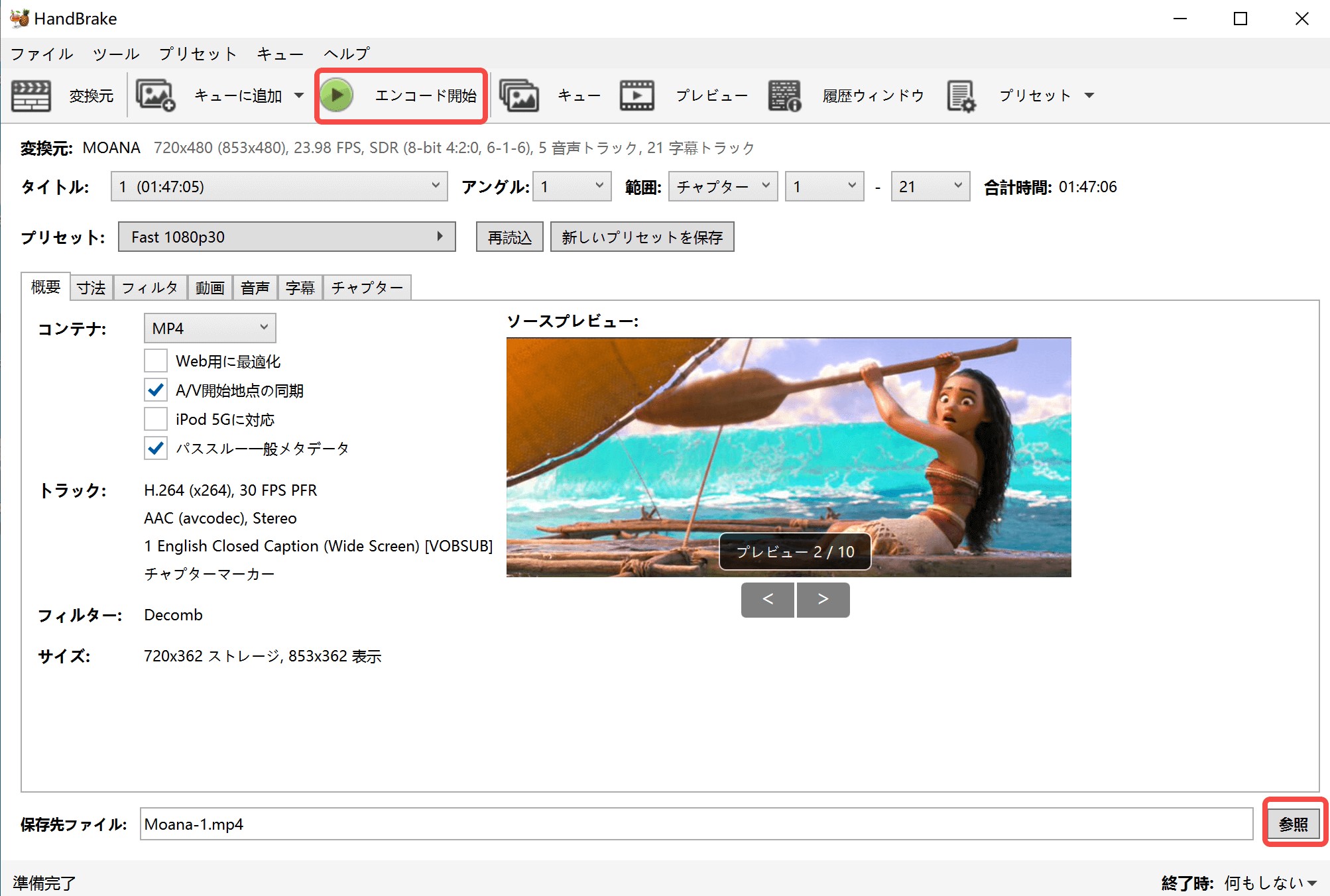The width and height of the screenshot is (1330, 896).
Task: Open the キュー queue images icon
Action: tap(519, 95)
